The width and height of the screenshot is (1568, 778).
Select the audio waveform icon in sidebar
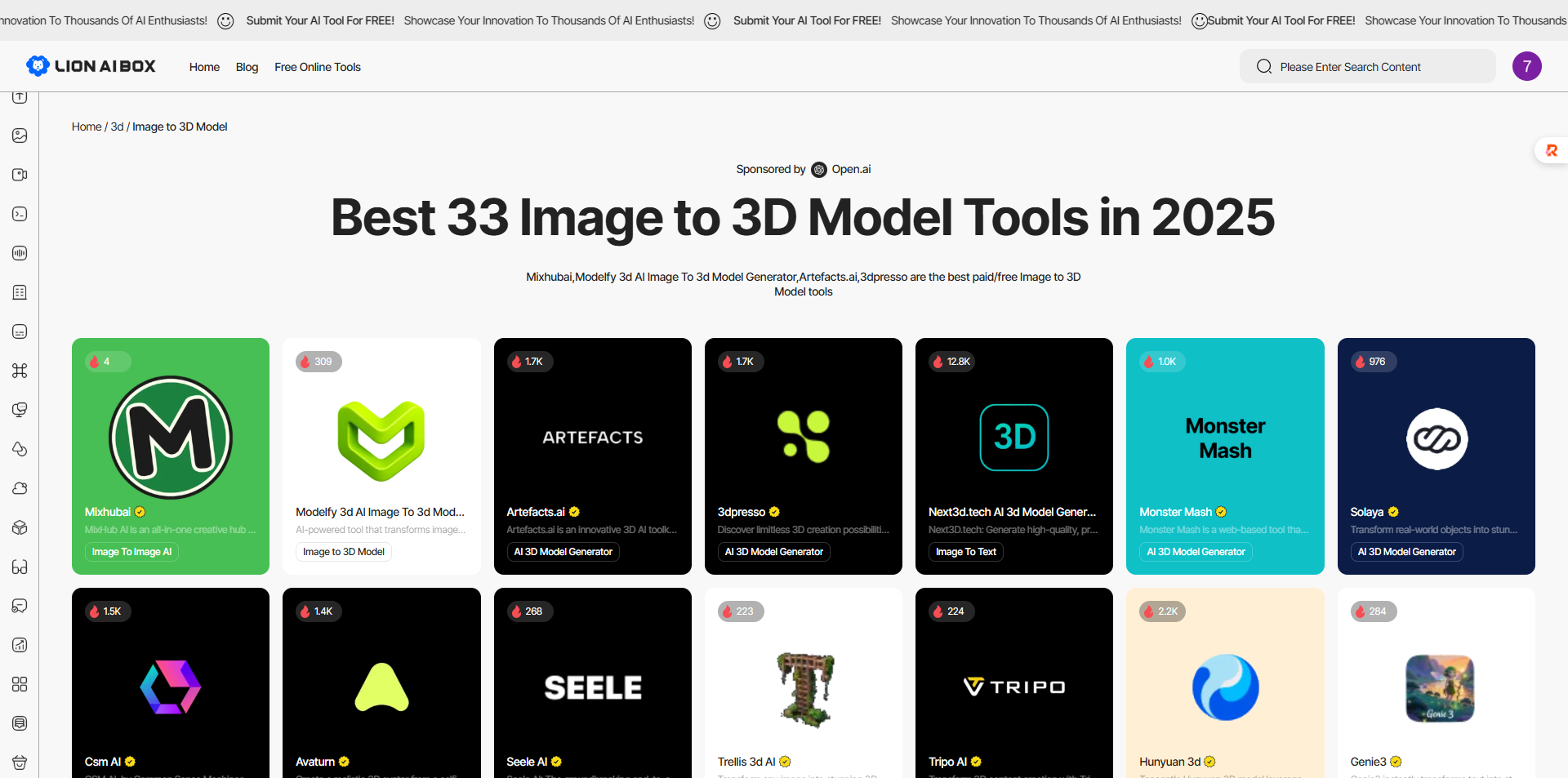click(x=20, y=253)
